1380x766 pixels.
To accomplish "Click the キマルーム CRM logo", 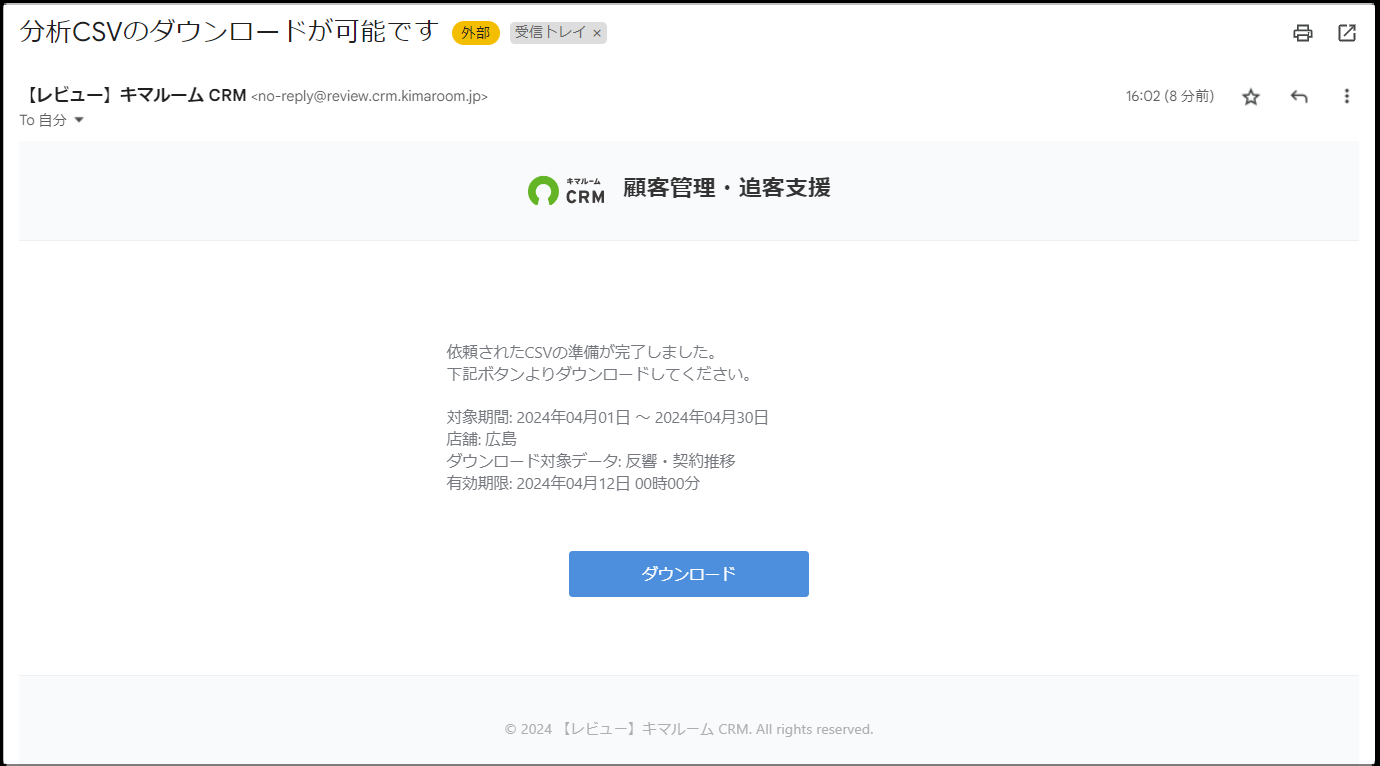I will pos(566,189).
